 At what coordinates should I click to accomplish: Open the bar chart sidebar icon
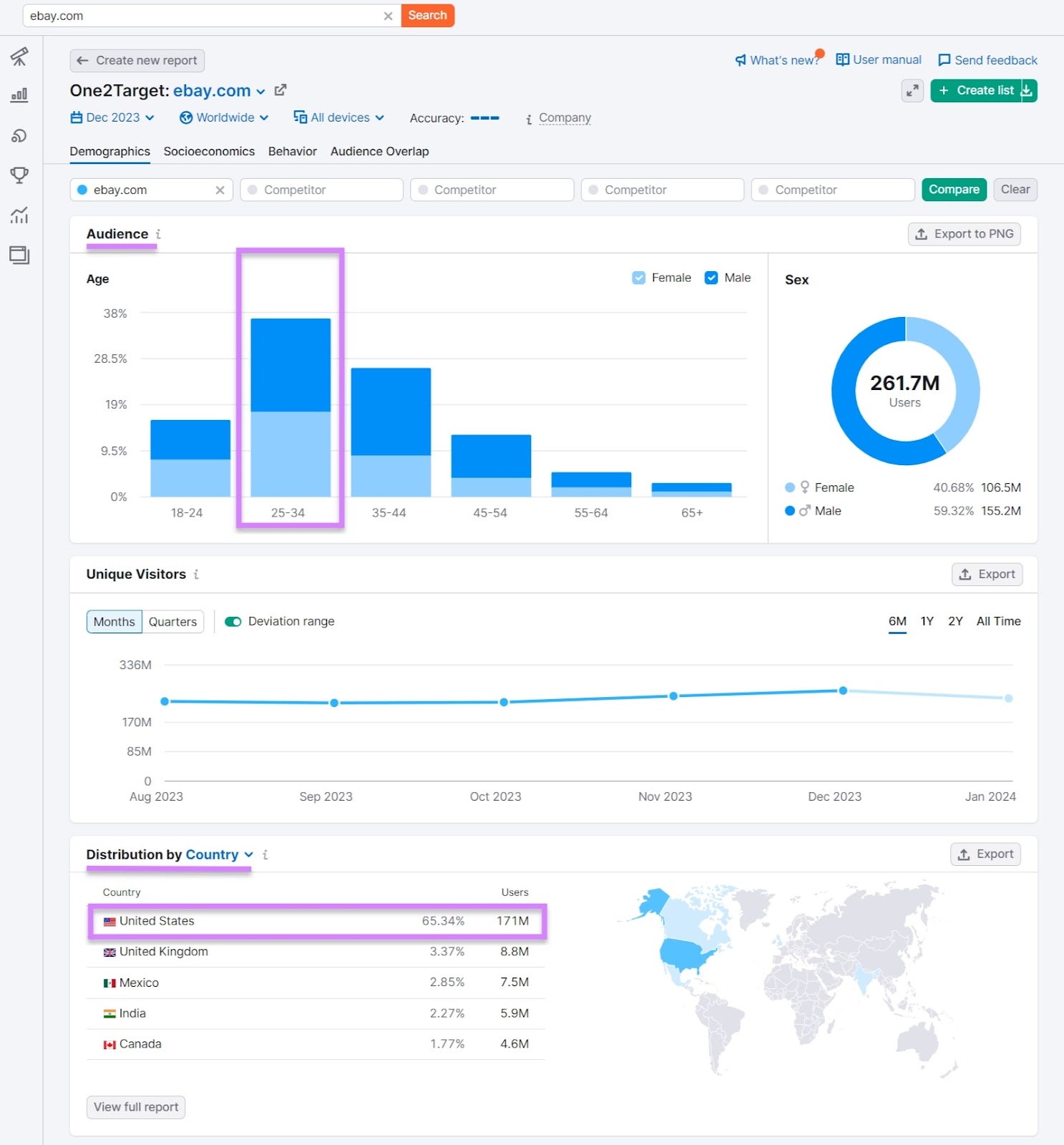pyautogui.click(x=19, y=95)
